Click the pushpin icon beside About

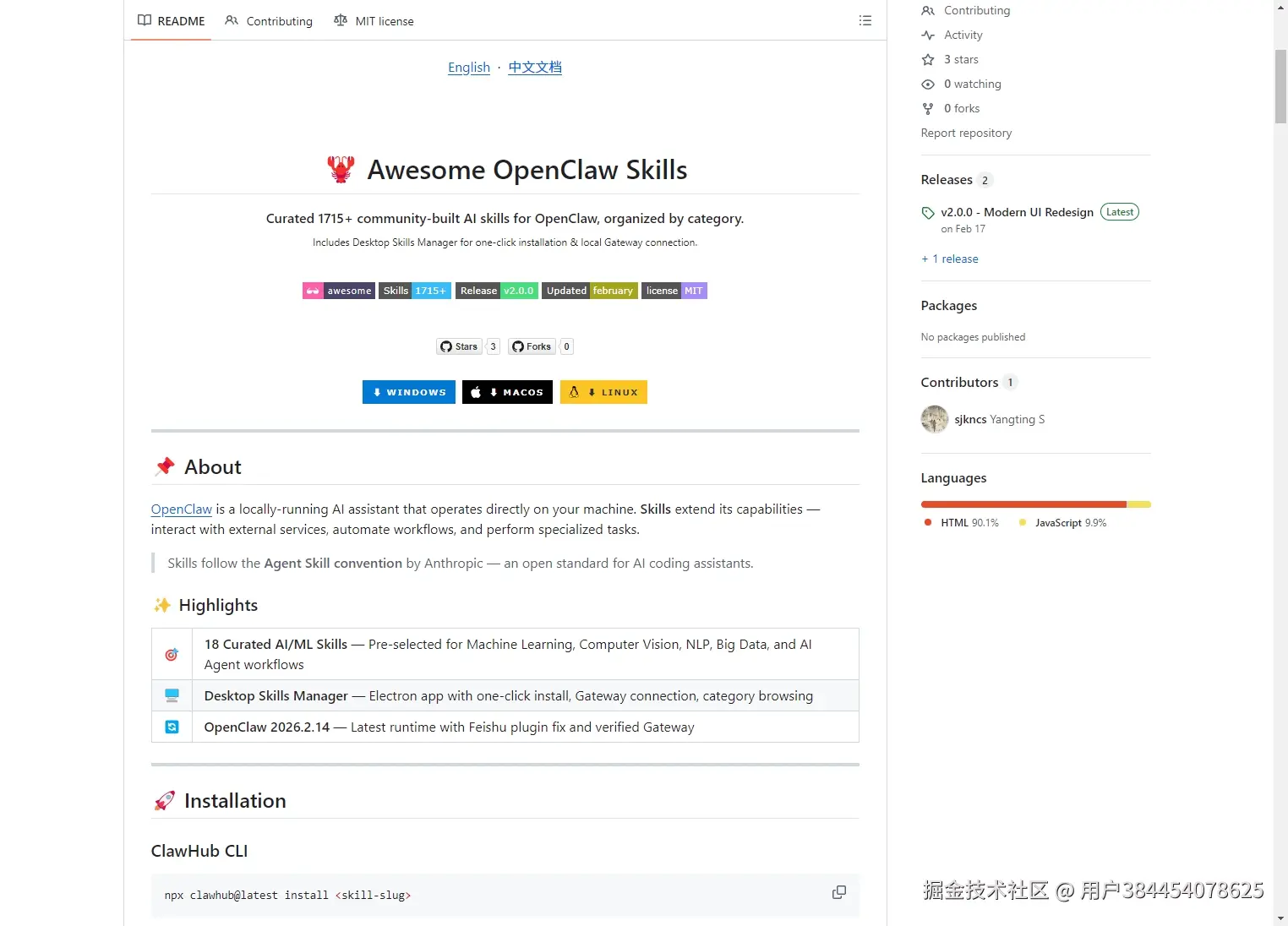tap(165, 466)
